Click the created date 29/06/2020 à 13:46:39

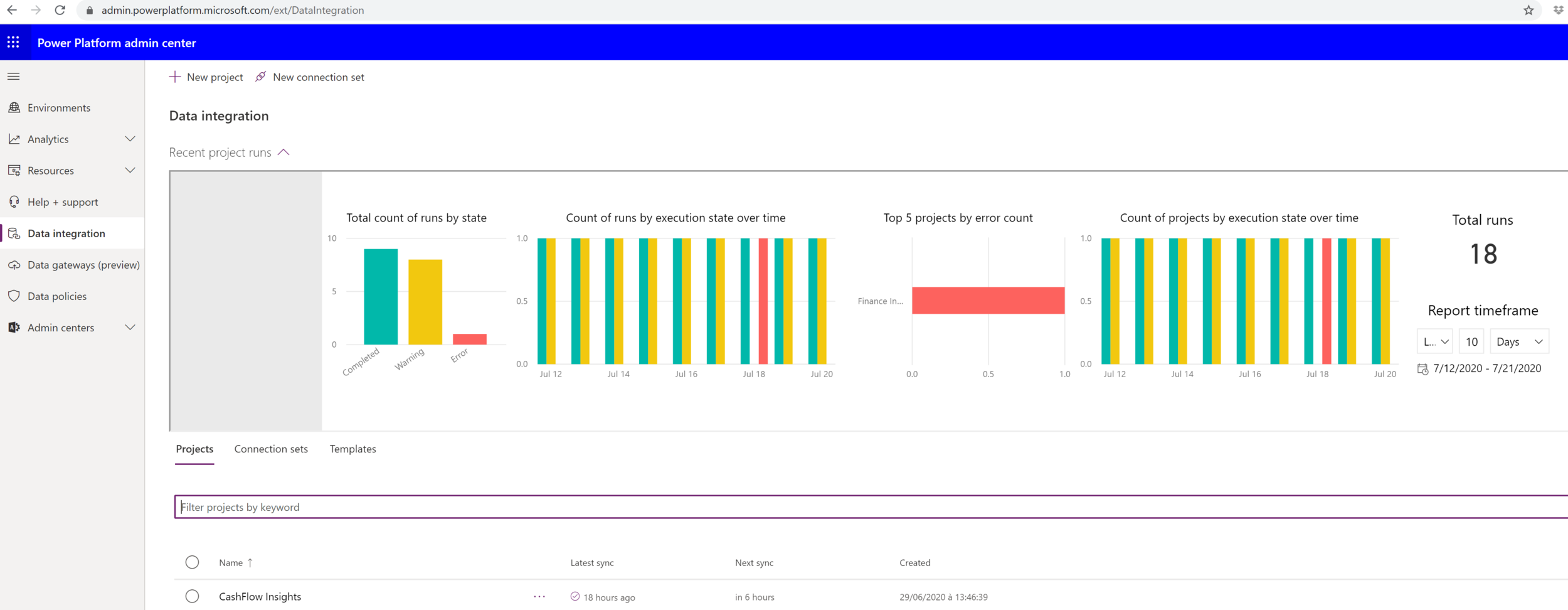pyautogui.click(x=943, y=597)
